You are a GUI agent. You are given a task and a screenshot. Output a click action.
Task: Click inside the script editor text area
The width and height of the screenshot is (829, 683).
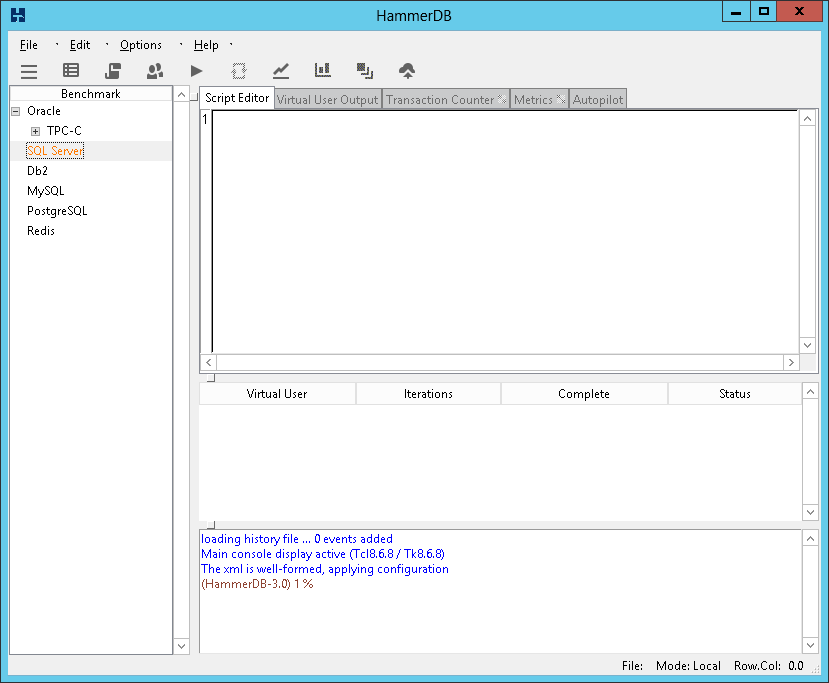click(500, 230)
